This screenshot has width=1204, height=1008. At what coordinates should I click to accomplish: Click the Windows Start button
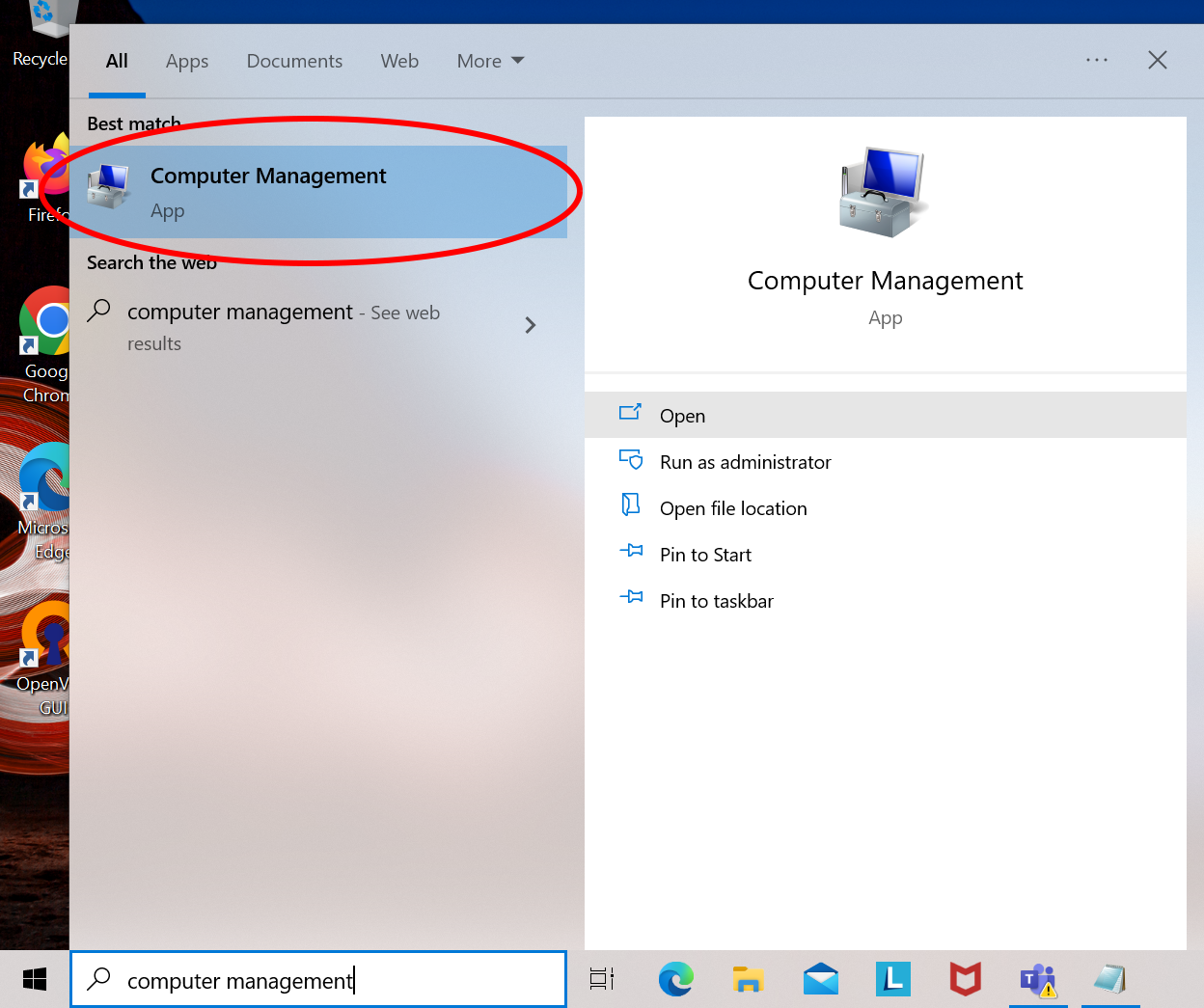tap(35, 980)
